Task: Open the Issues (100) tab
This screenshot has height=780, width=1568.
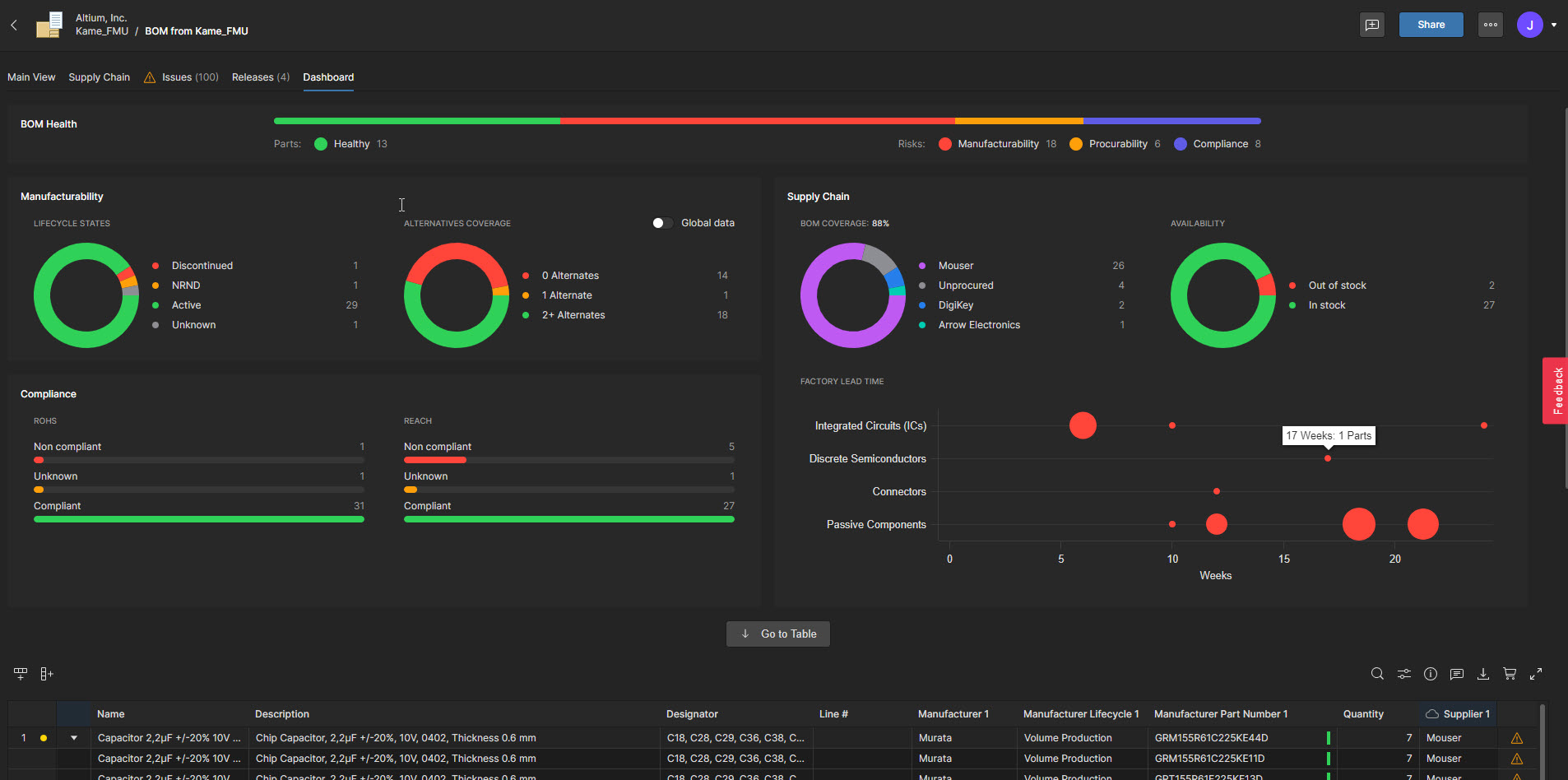Action: click(x=189, y=77)
